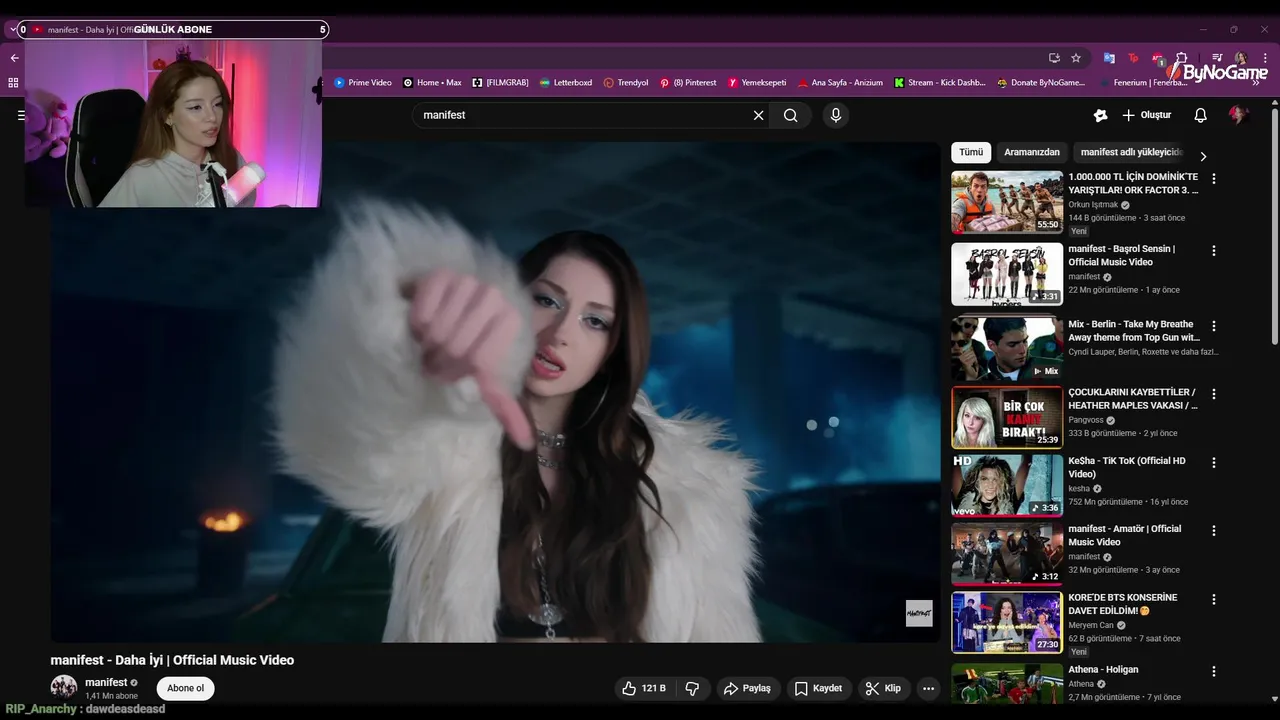The width and height of the screenshot is (1280, 720).
Task: Open manifest Amatör title link
Action: click(x=1124, y=535)
